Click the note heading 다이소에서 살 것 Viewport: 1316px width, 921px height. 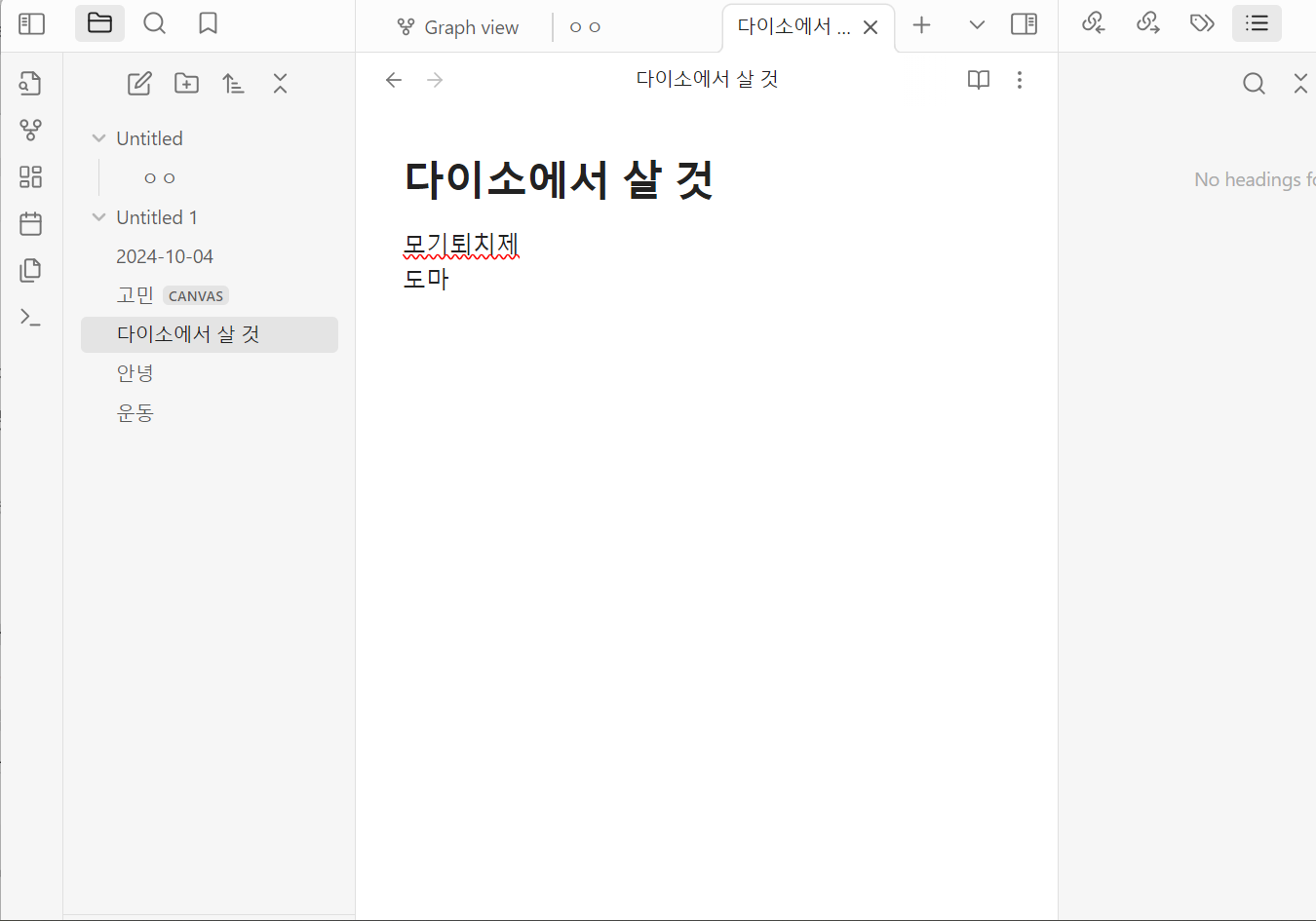(559, 180)
